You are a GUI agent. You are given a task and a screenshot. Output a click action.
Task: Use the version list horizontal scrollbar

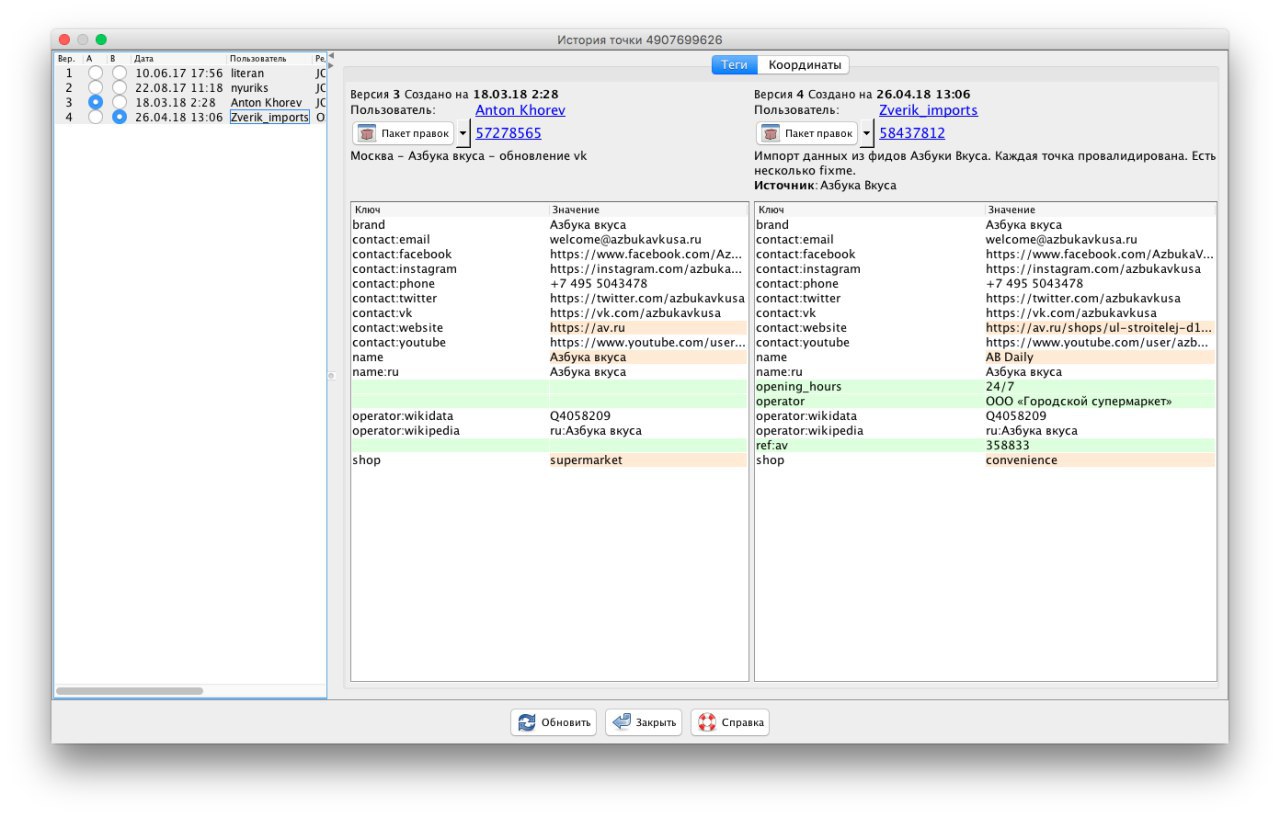pos(129,691)
